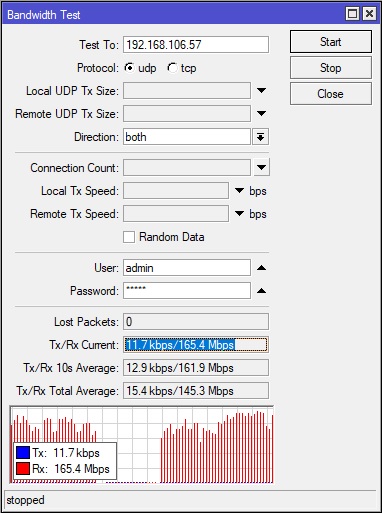Click the 'stopped' status bar text
This screenshot has width=382, height=513.
click(25, 500)
